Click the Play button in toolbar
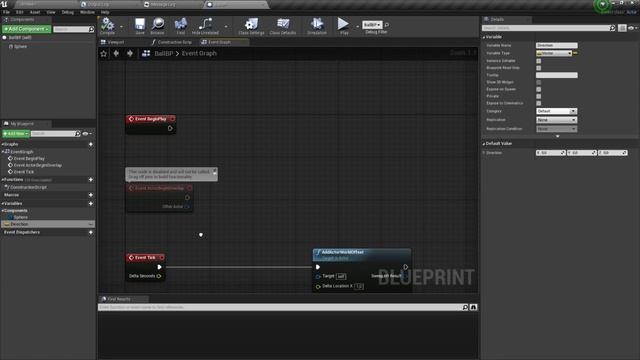Viewport: 640px width, 360px height. point(343,25)
